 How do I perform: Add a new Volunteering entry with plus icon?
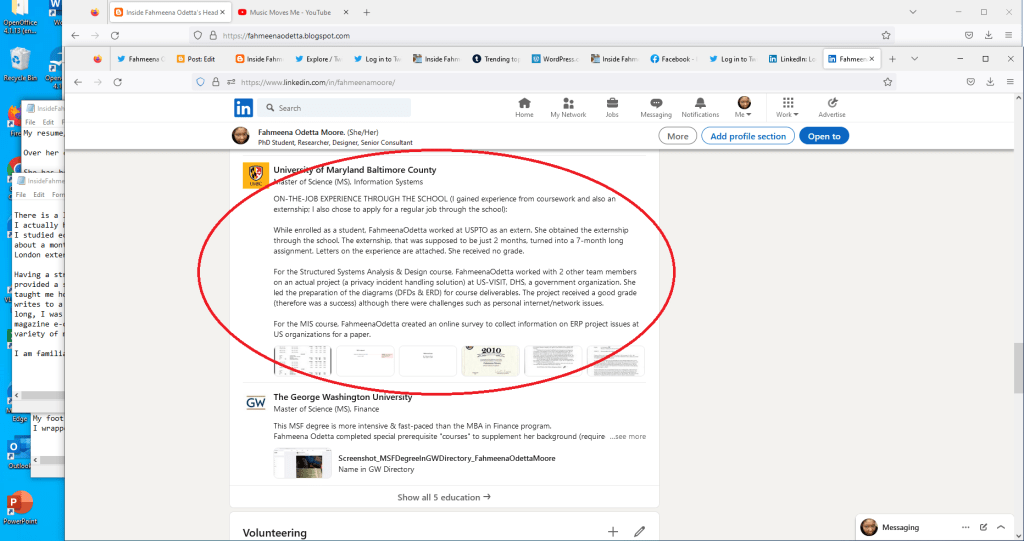(x=612, y=532)
